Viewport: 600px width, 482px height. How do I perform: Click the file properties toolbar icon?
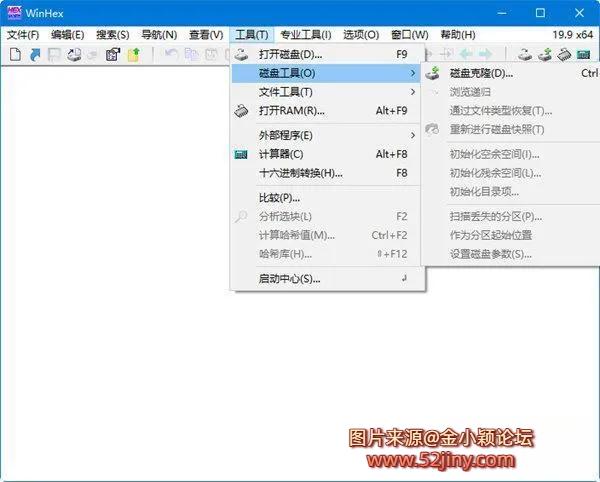112,54
